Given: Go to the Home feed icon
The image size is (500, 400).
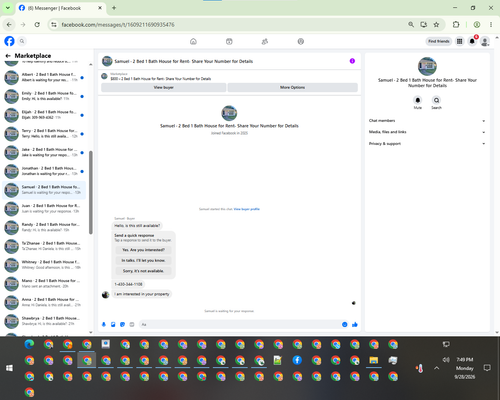Looking at the screenshot, I should 193,41.
